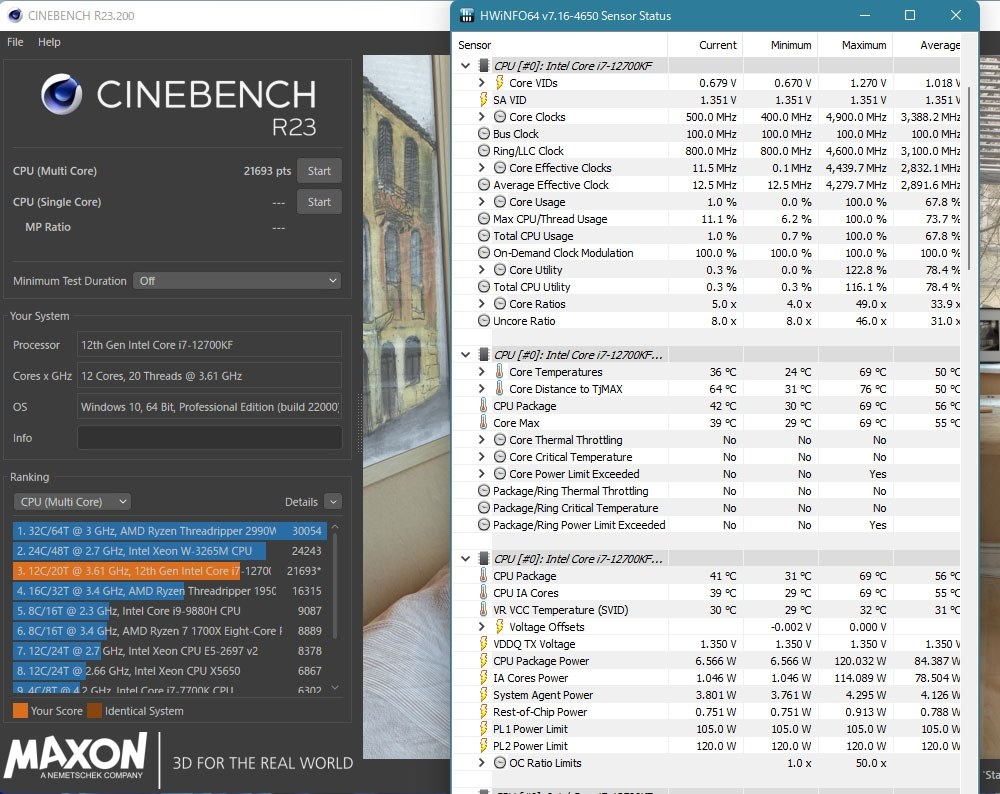Click the VDDQ TX Voltage bolt icon
1000x794 pixels.
click(484, 644)
